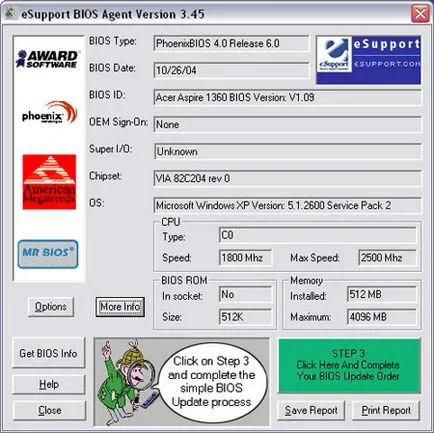
Task: Click the BIOS Type field
Action: [231, 44]
